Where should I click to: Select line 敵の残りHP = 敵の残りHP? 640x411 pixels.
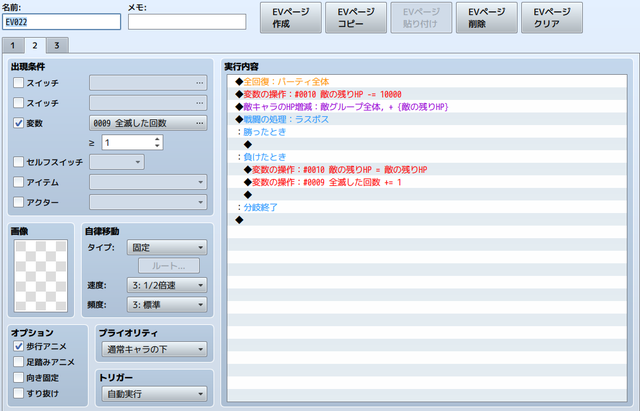coord(427,170)
